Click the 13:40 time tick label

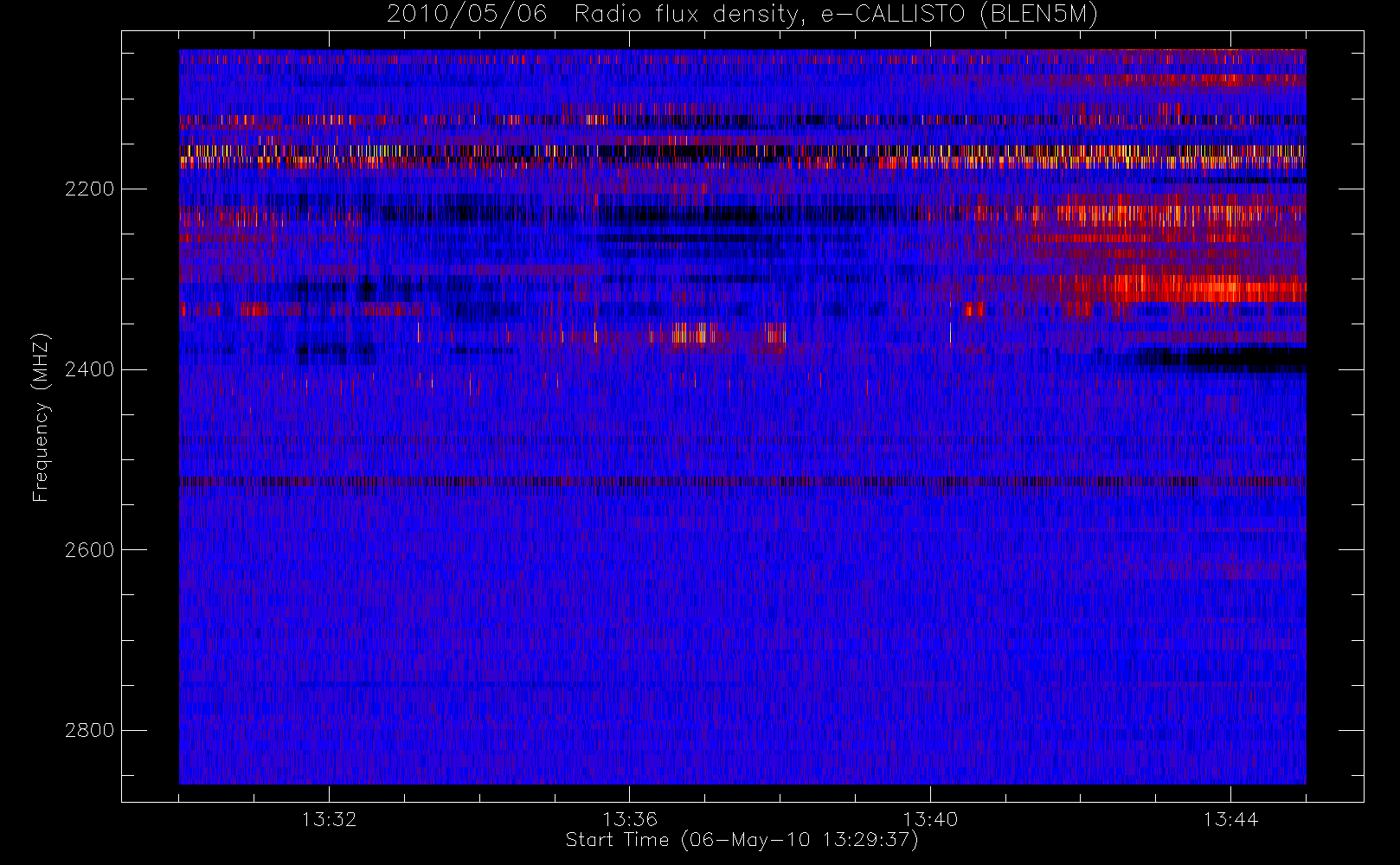(930, 819)
